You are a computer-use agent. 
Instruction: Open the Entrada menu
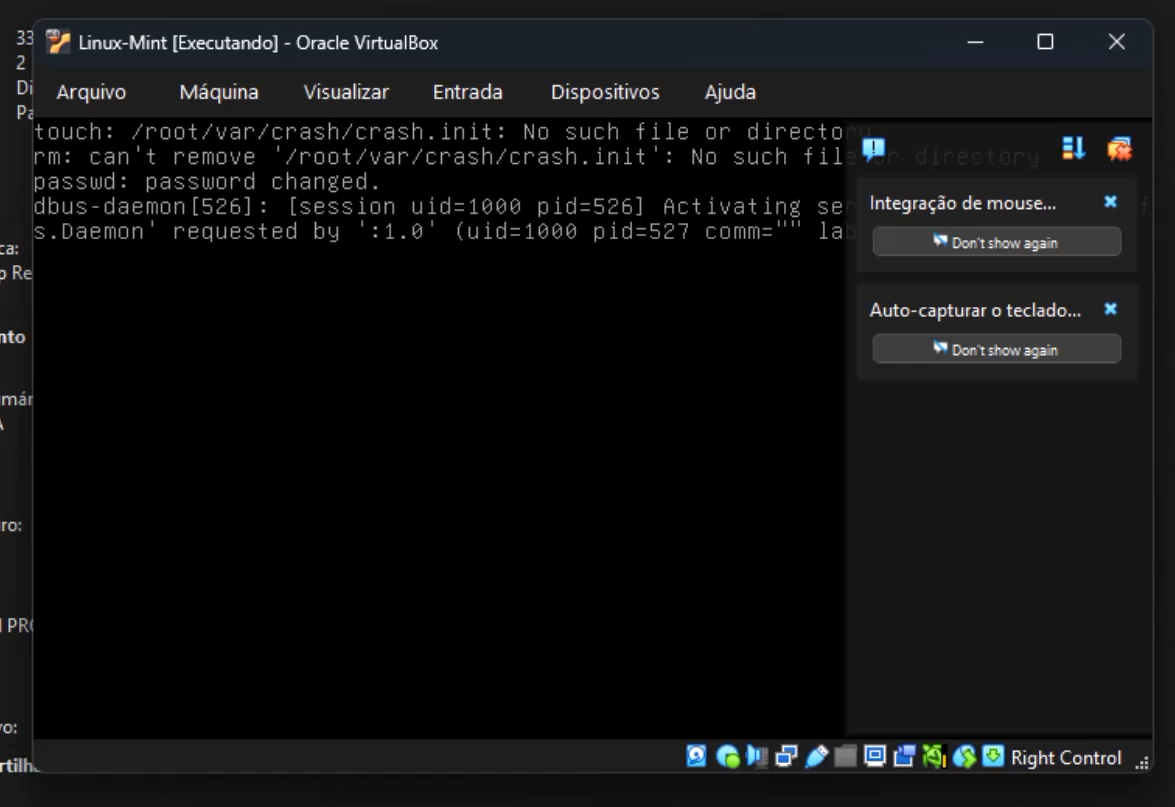(x=468, y=92)
